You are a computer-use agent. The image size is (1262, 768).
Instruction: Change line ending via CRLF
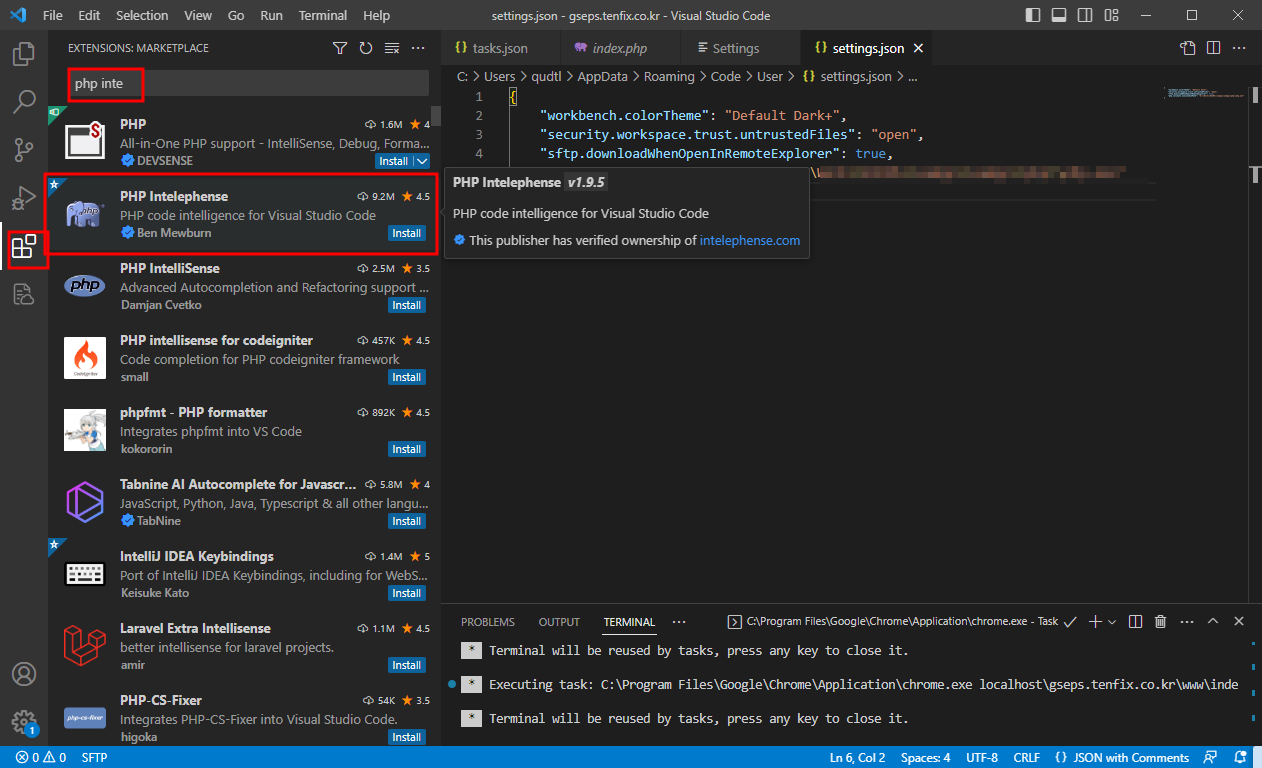(1026, 758)
